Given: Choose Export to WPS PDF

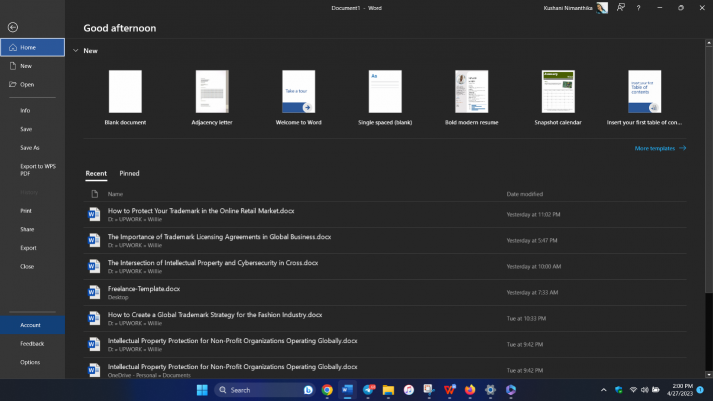Looking at the screenshot, I should tap(32, 170).
